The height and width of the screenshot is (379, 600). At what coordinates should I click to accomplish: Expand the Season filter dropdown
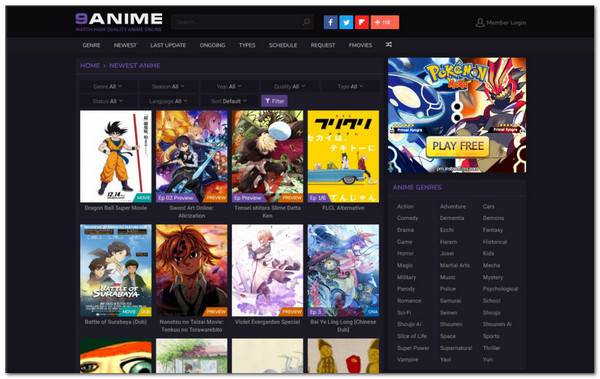(168, 87)
